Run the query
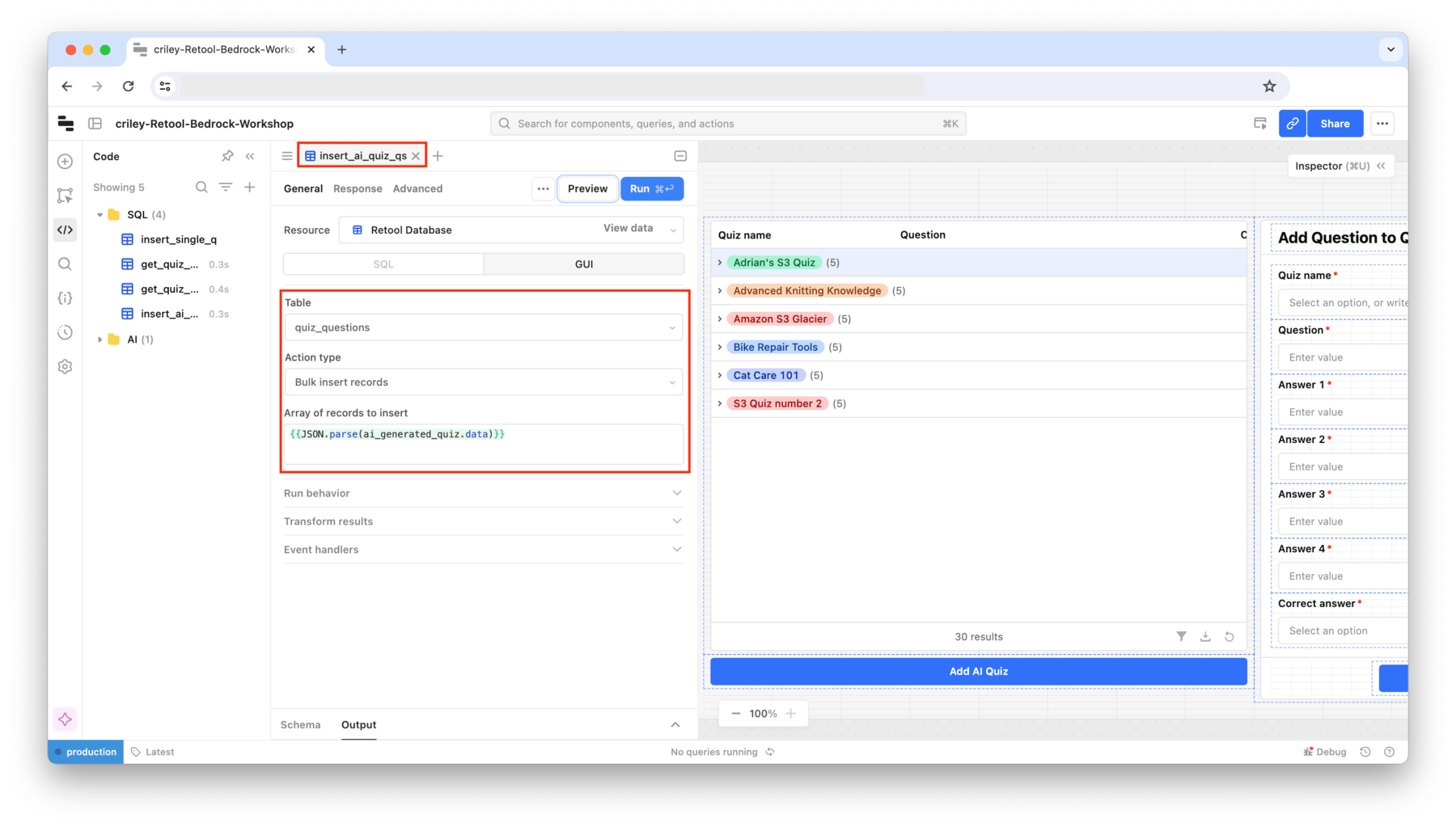This screenshot has width=1456, height=827. click(652, 188)
